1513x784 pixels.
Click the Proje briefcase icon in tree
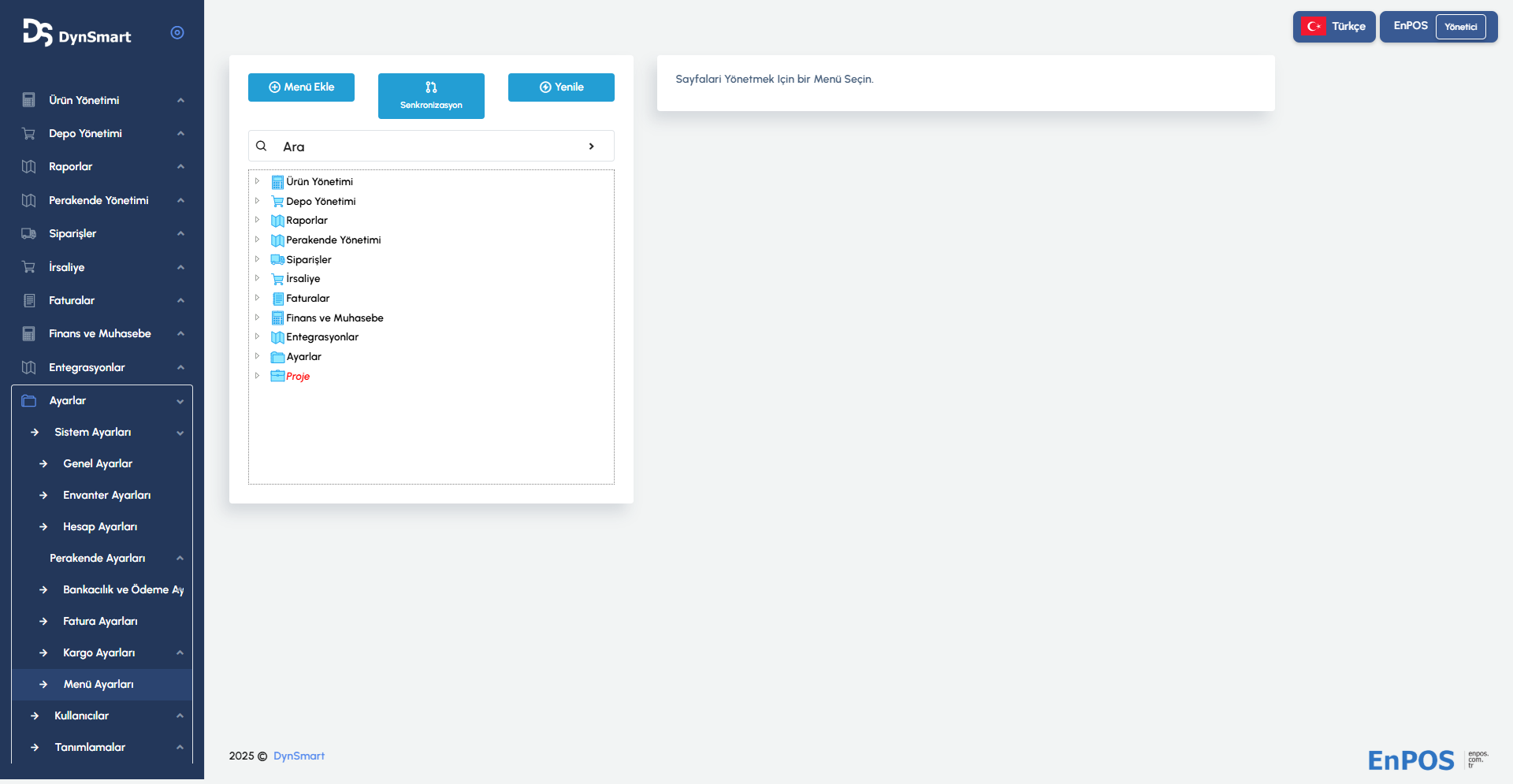[x=277, y=377]
